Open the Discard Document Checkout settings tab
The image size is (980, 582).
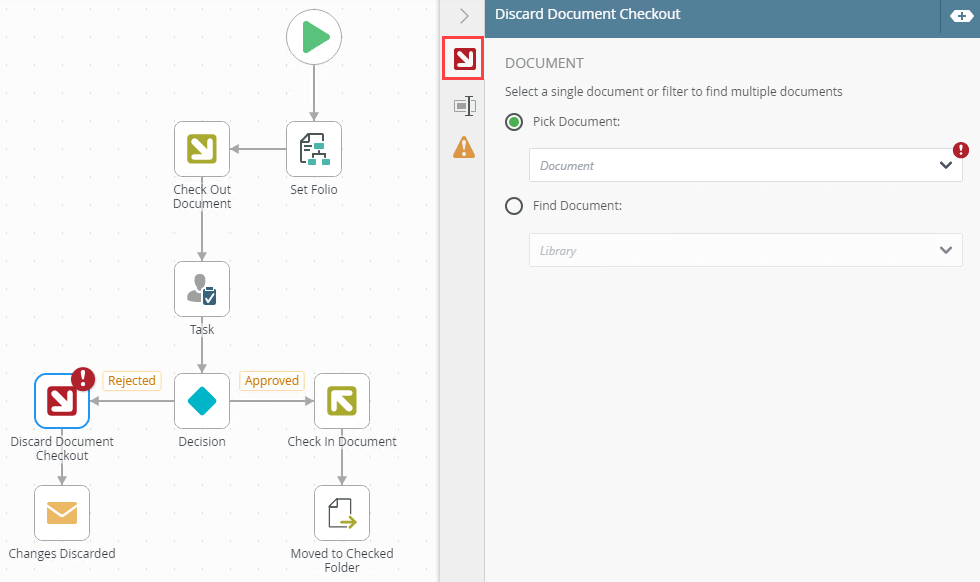[x=464, y=60]
